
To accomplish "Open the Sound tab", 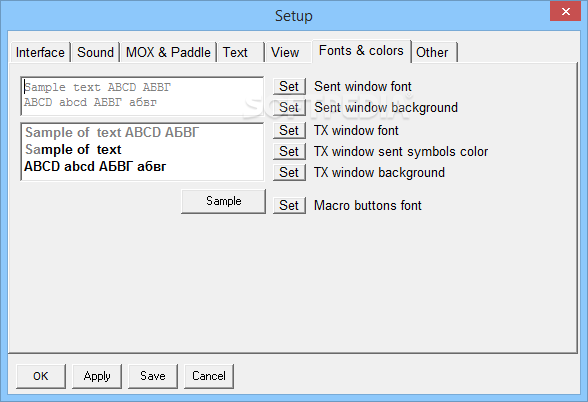I will click(96, 52).
